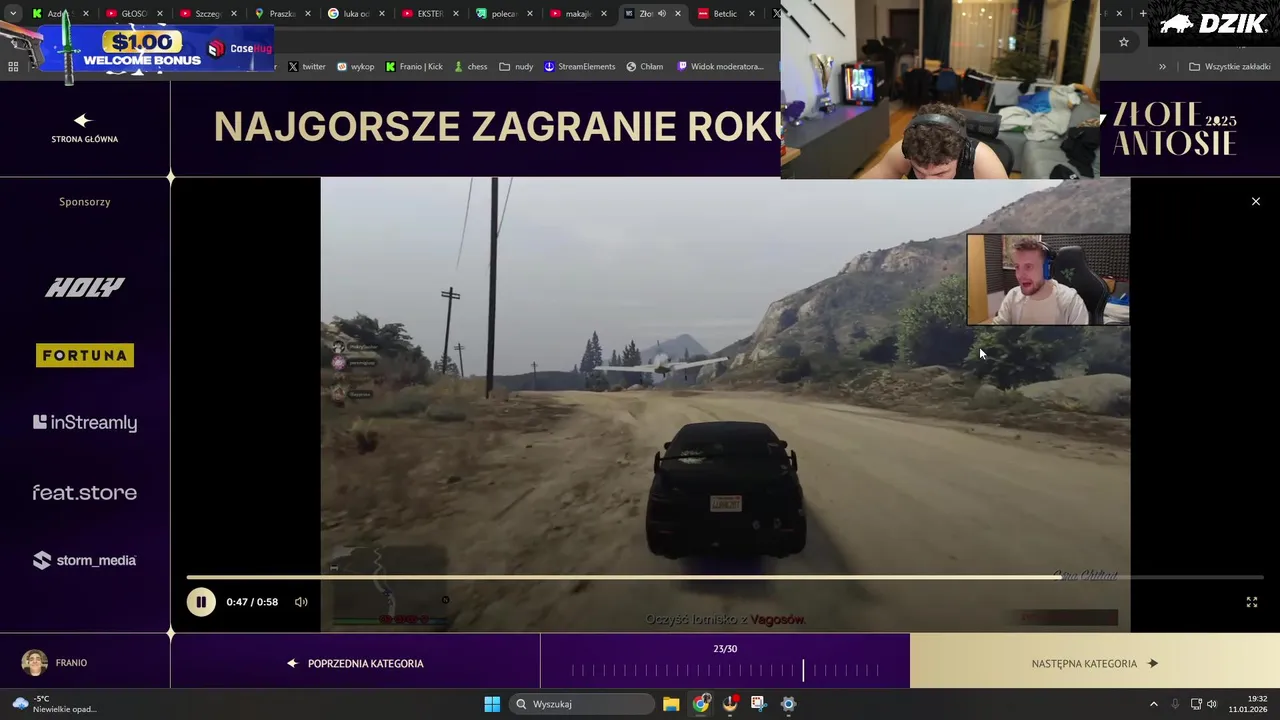Go back to Strona Główna
Image resolution: width=1280 pixels, height=720 pixels.
coord(84,129)
